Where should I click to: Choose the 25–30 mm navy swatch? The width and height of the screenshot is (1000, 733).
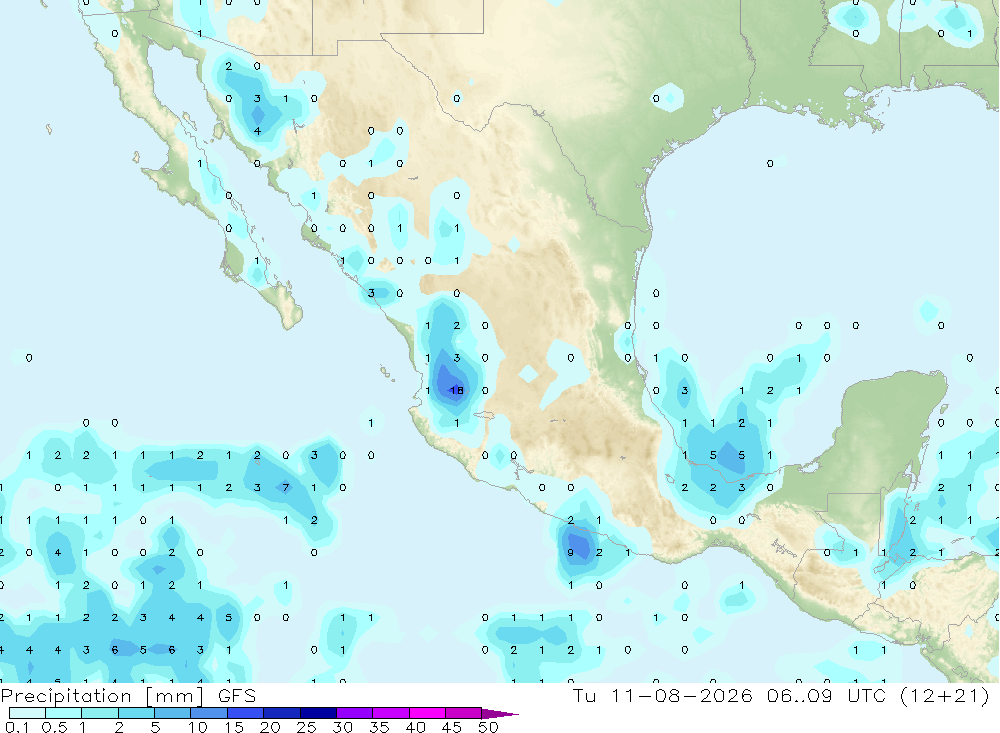[318, 713]
